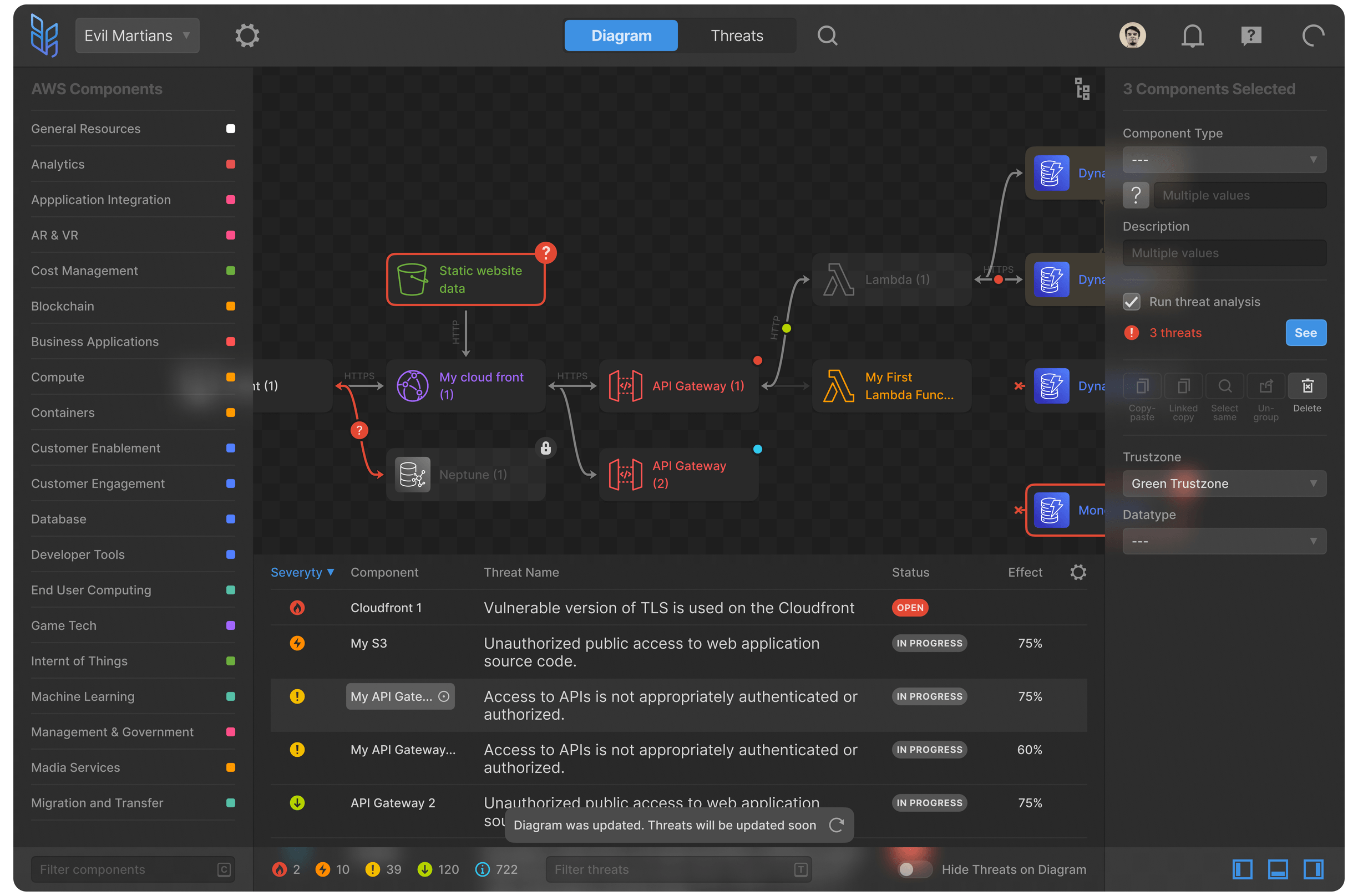The width and height of the screenshot is (1358, 896).
Task: Open user avatar profile
Action: (x=1132, y=35)
